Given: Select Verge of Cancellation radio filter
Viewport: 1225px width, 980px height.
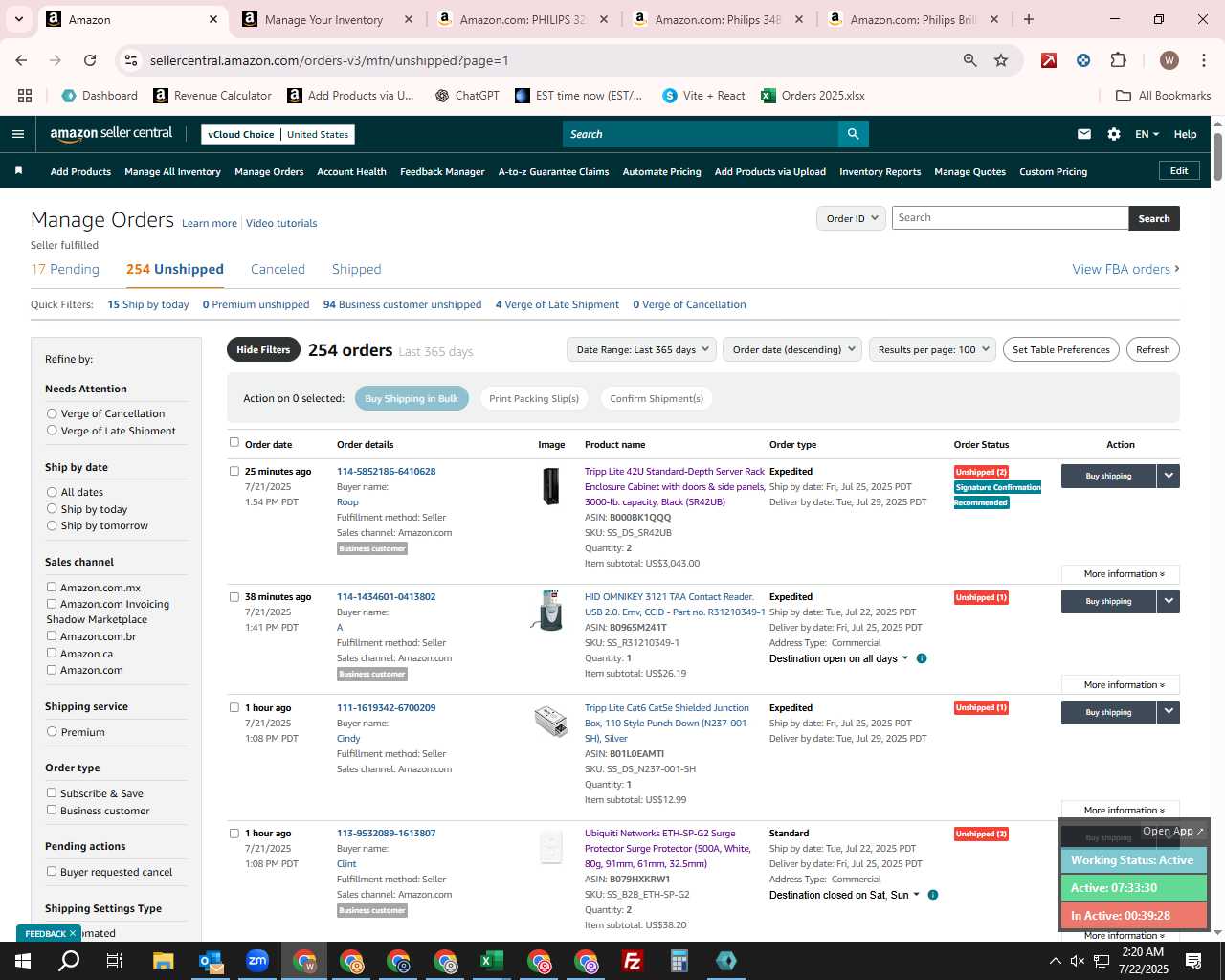Looking at the screenshot, I should click(52, 413).
